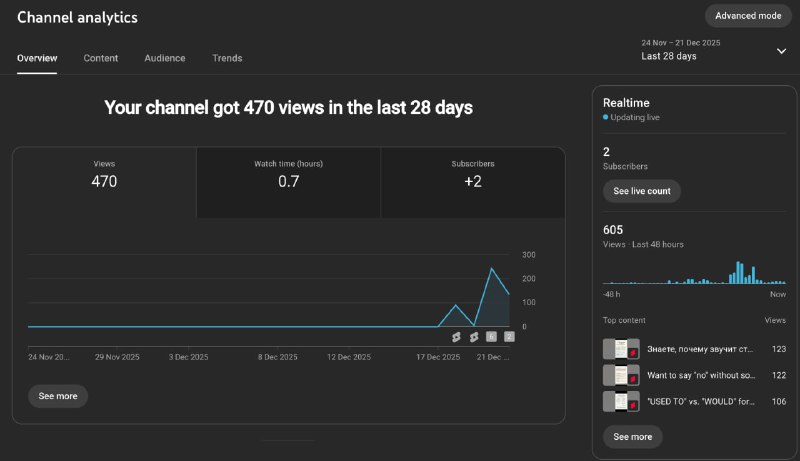Click the chart marker showing 2 videos

coord(509,337)
